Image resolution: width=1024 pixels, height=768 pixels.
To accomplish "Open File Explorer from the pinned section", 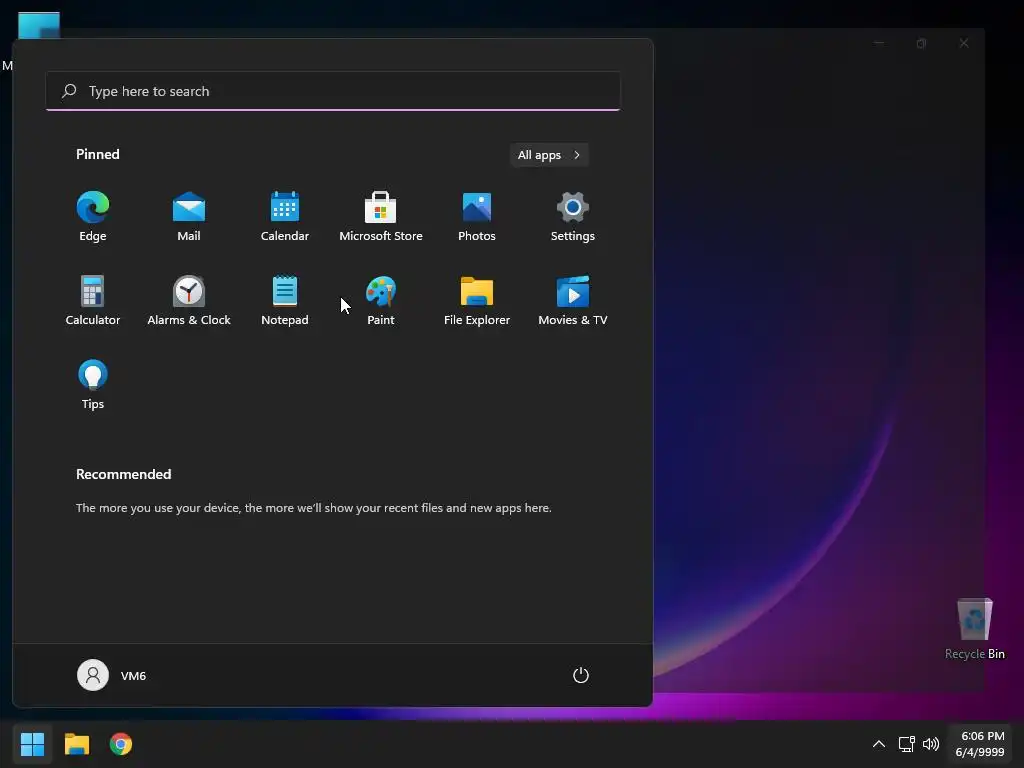I will pos(477,300).
